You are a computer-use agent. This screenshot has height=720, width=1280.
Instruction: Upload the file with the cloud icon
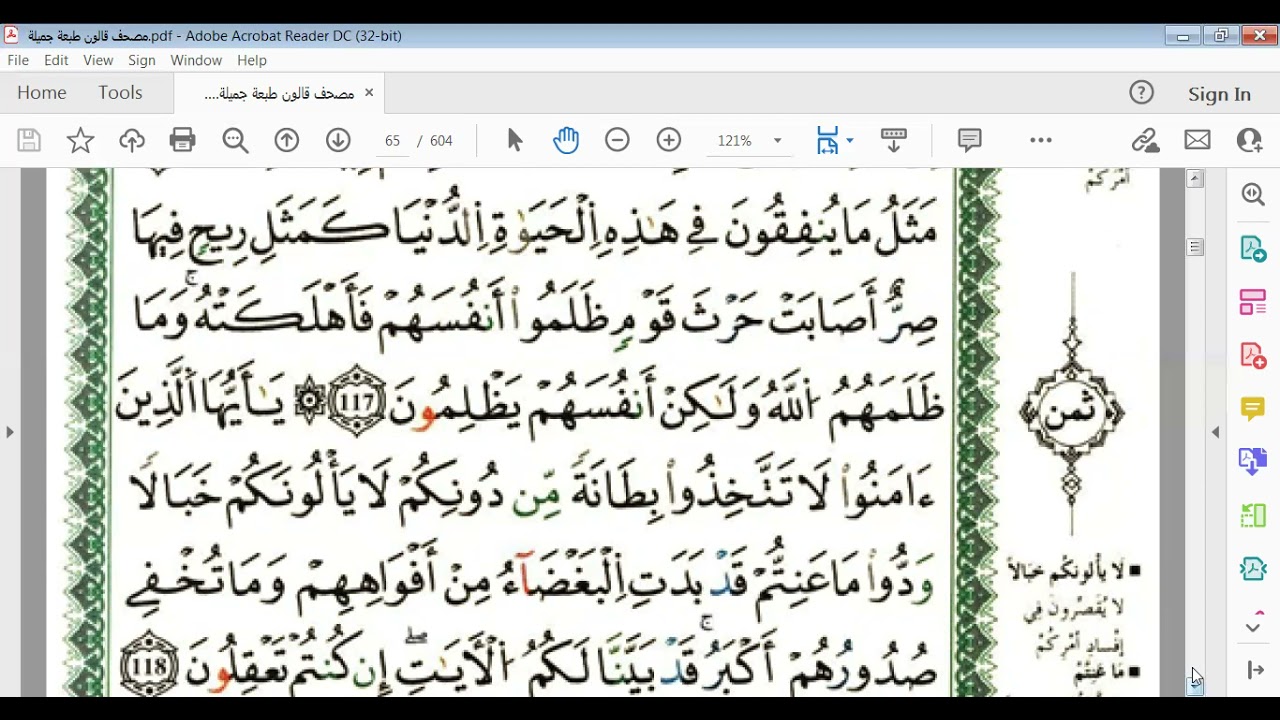132,141
